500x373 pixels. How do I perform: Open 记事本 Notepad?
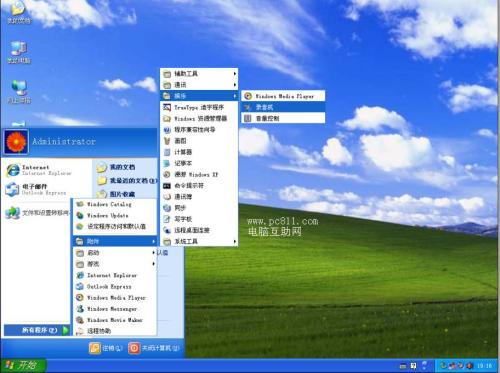click(x=199, y=163)
